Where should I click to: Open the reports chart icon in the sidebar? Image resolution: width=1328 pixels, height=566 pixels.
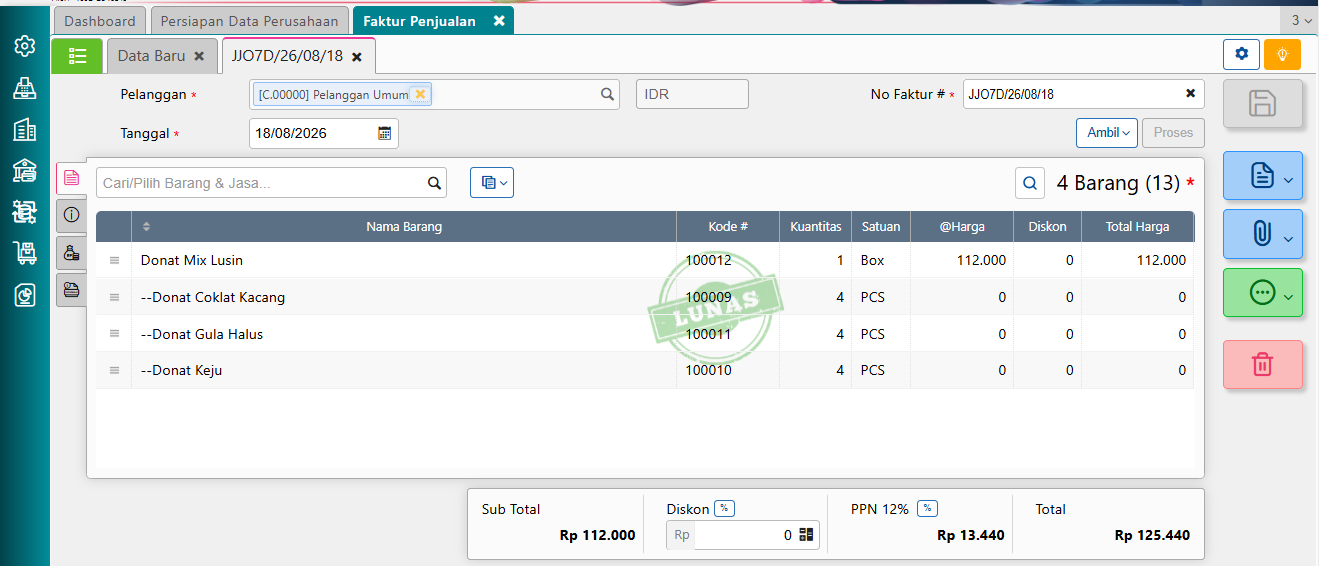(x=25, y=295)
